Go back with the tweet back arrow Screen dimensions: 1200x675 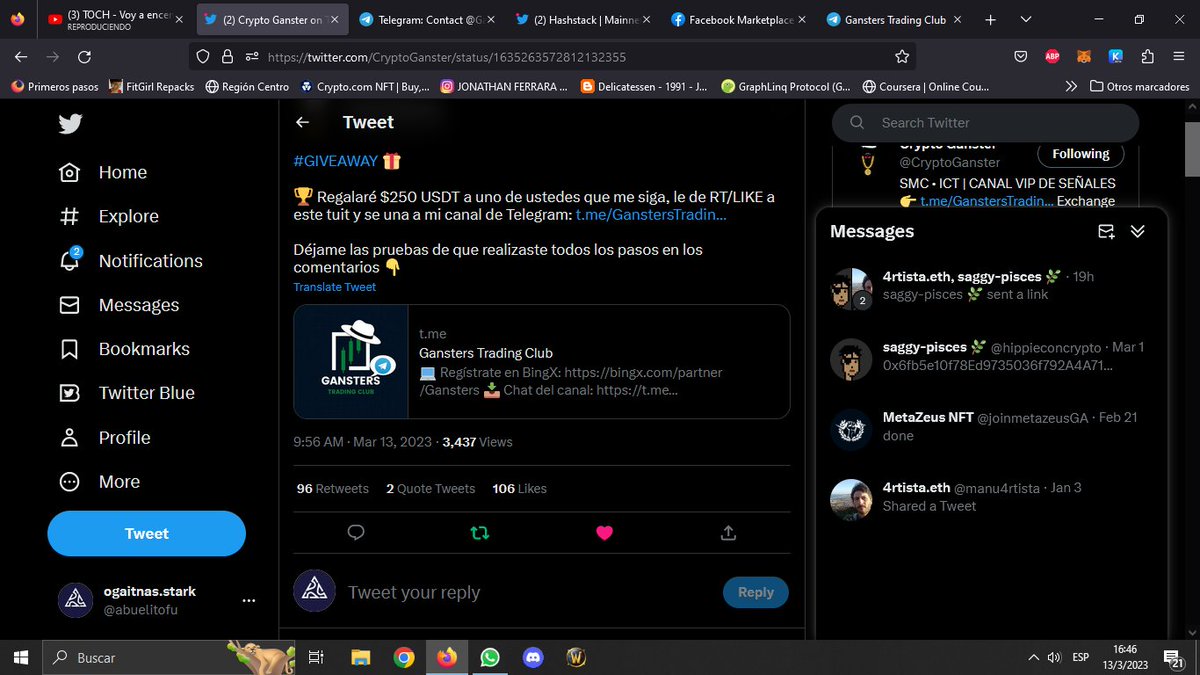click(302, 122)
